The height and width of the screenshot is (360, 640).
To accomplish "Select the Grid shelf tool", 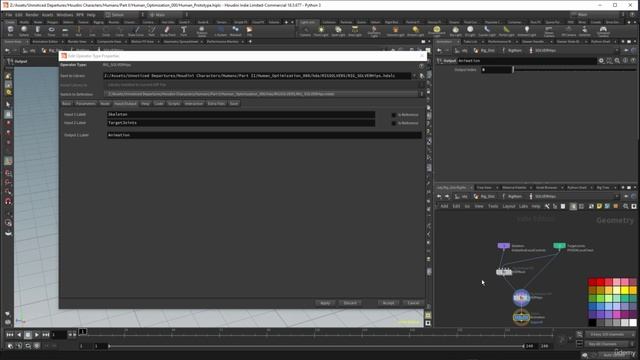I will coord(65,31).
